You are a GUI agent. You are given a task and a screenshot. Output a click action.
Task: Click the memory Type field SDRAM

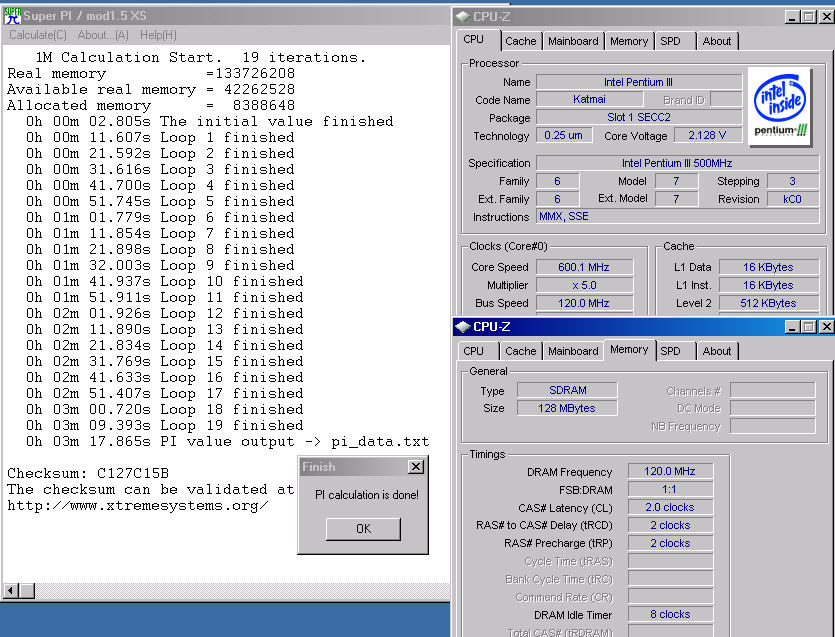567,390
